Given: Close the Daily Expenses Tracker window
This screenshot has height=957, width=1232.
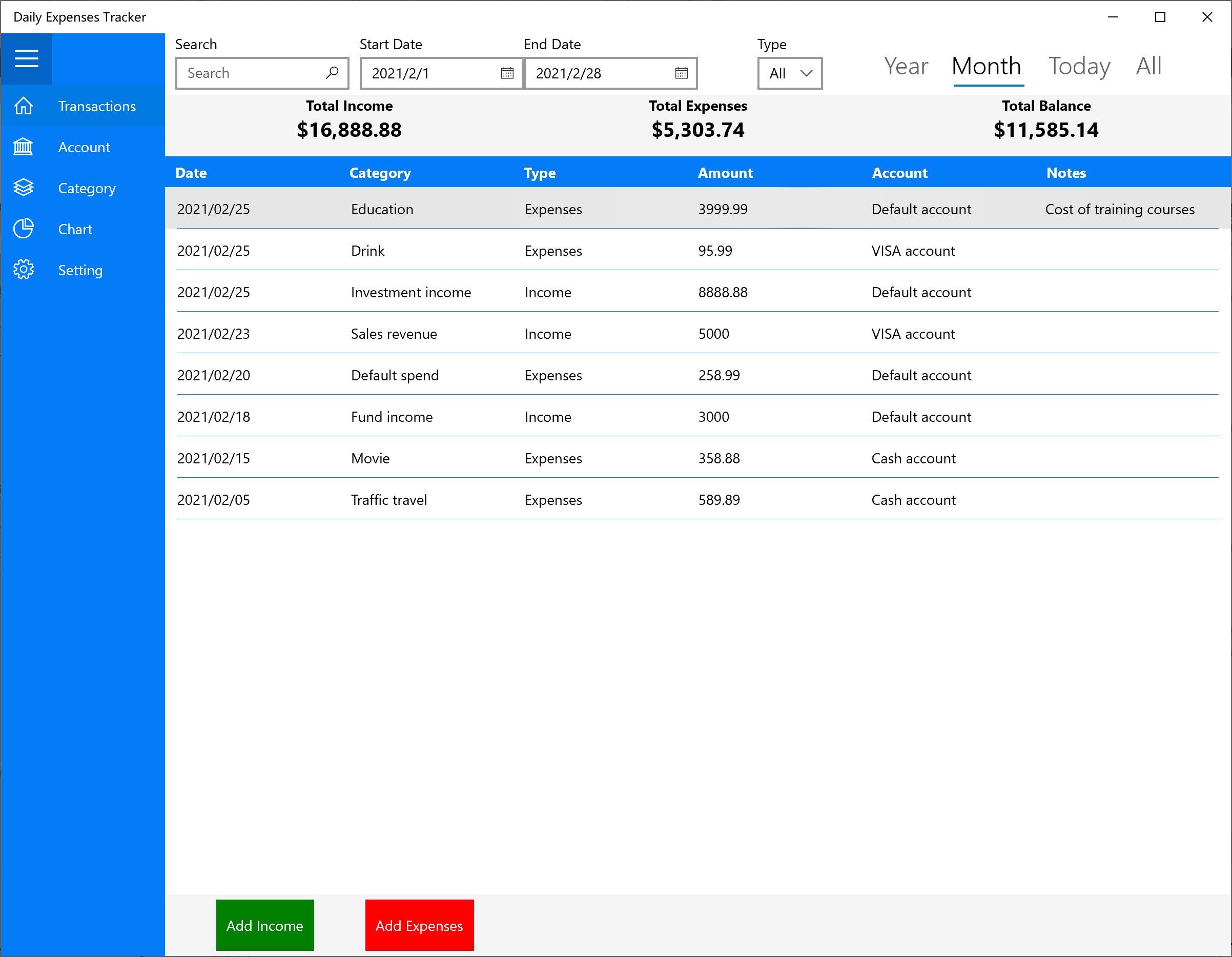Looking at the screenshot, I should [1207, 17].
